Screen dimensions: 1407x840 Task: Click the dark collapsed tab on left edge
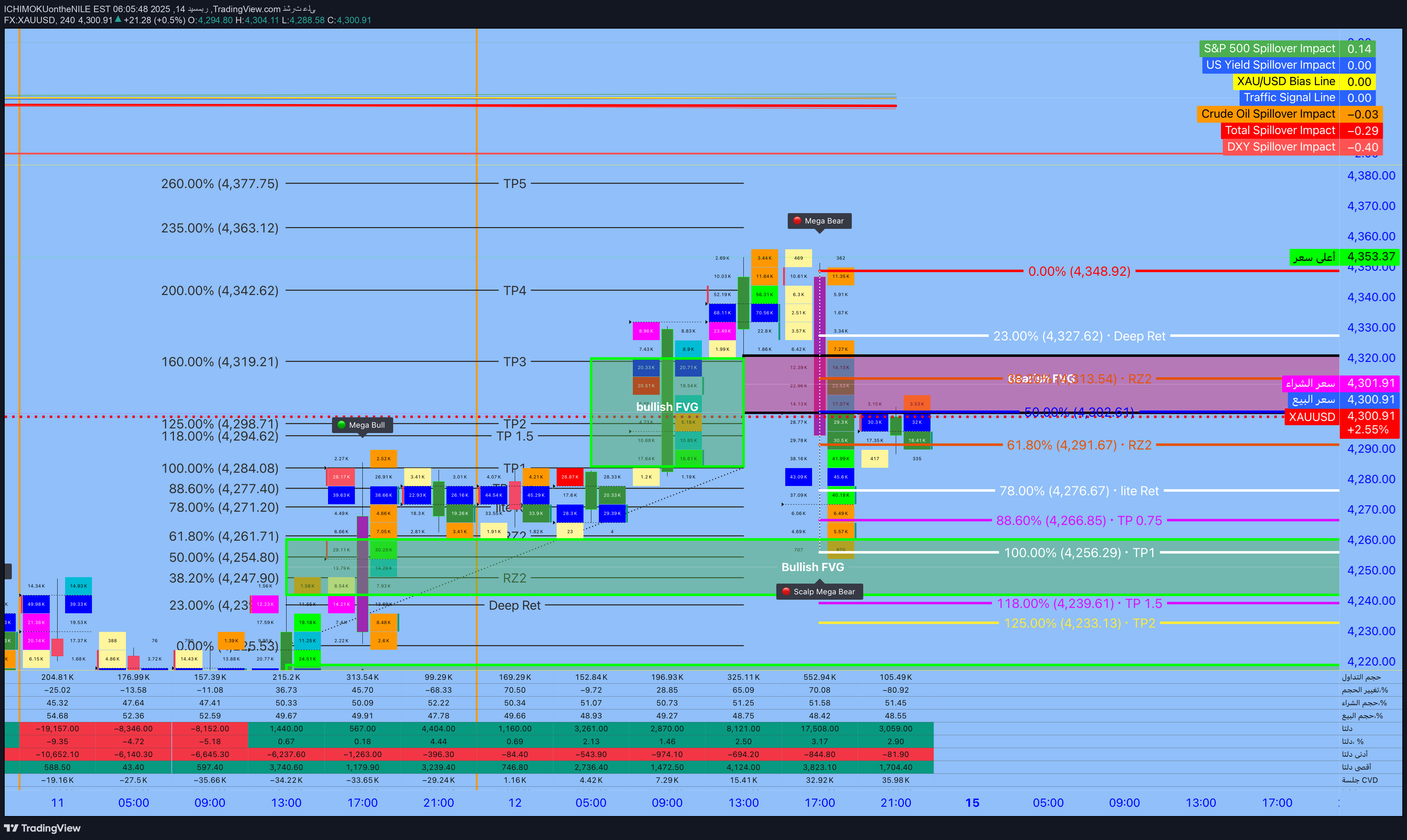[8, 571]
